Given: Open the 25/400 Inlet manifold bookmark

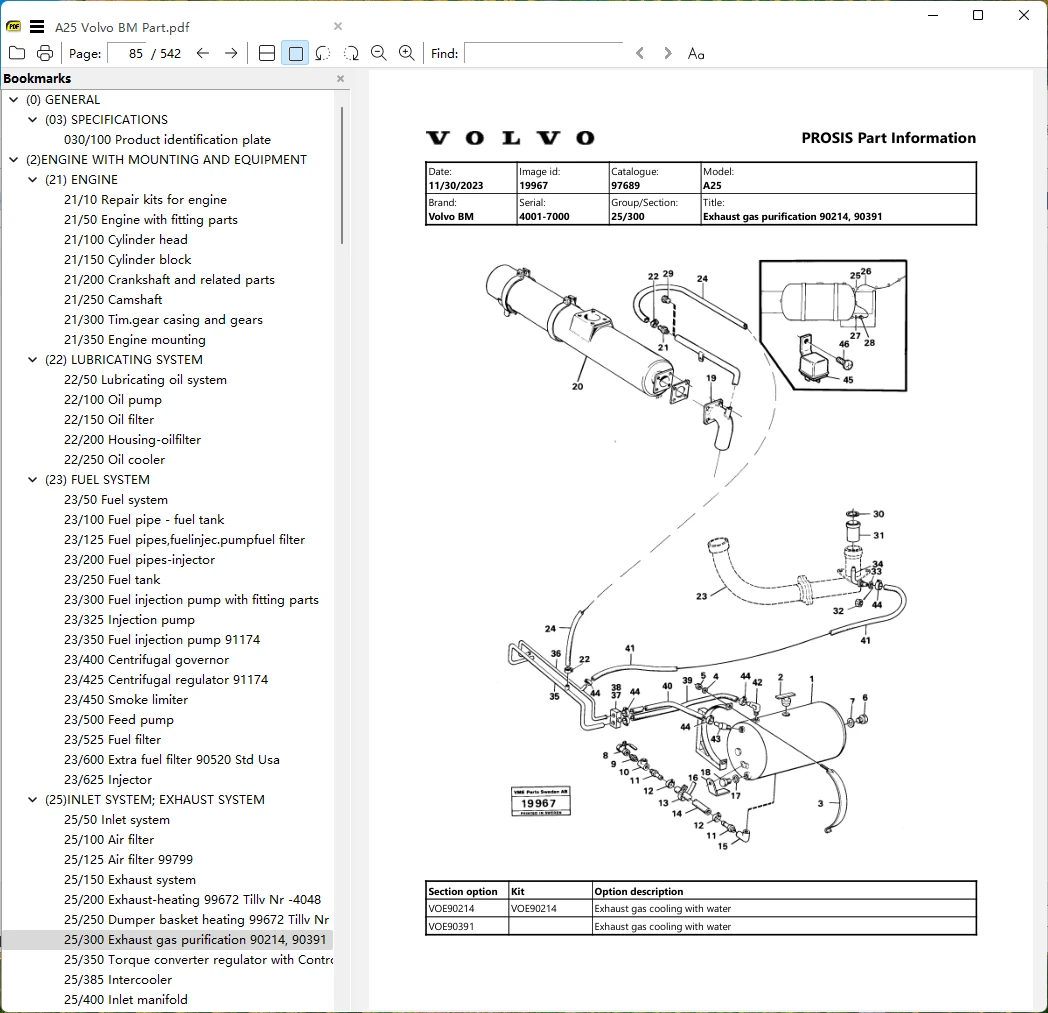Looking at the screenshot, I should [x=126, y=1000].
